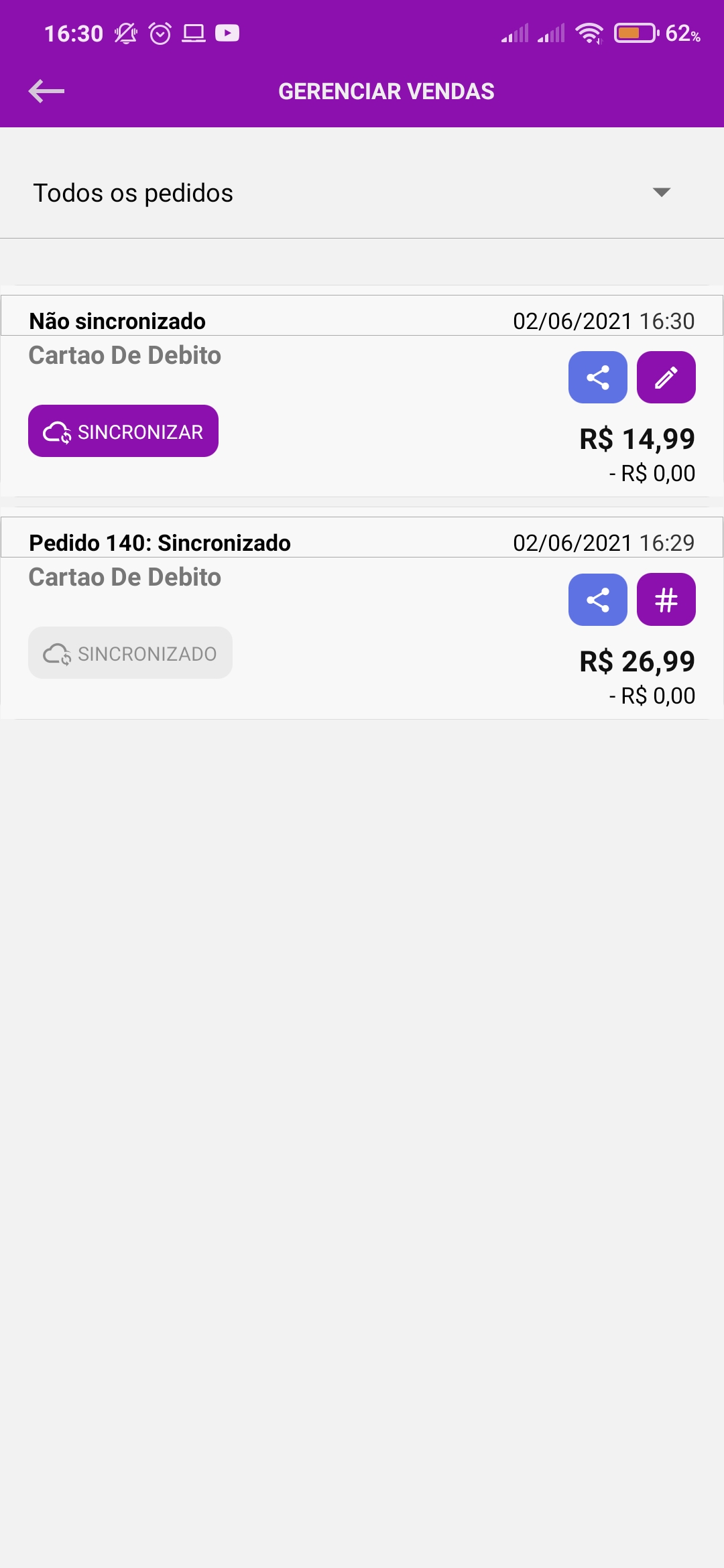
Task: Tap the battery indicator in status bar
Action: pos(636,33)
